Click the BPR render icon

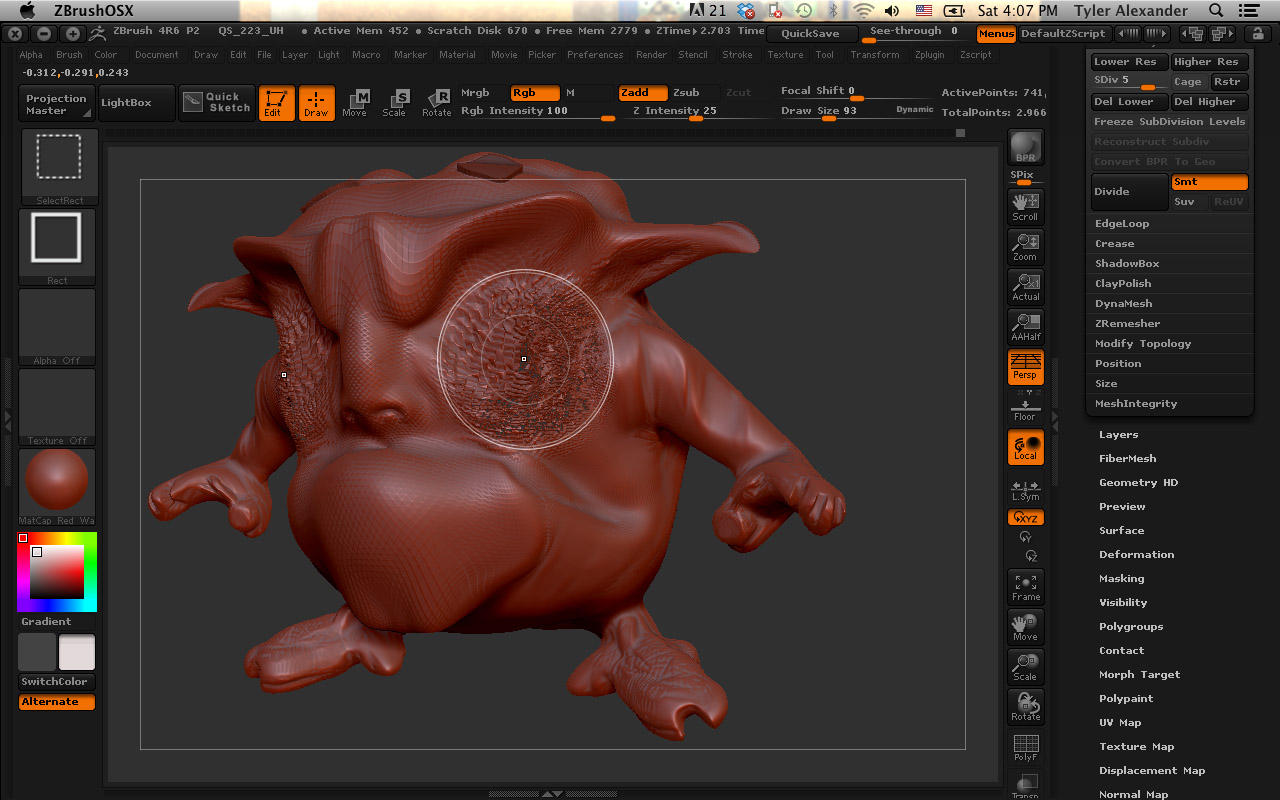(1025, 148)
